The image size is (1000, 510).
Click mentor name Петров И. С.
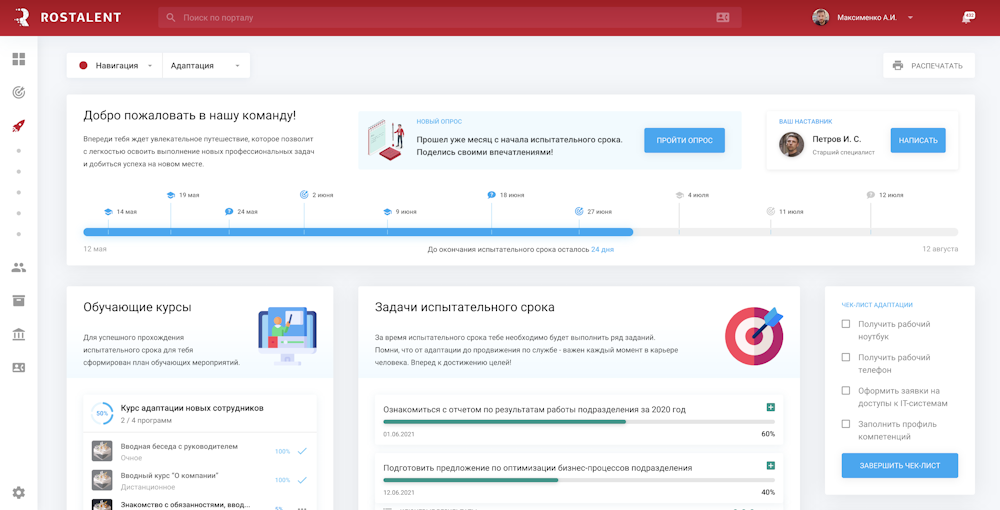pyautogui.click(x=837, y=138)
